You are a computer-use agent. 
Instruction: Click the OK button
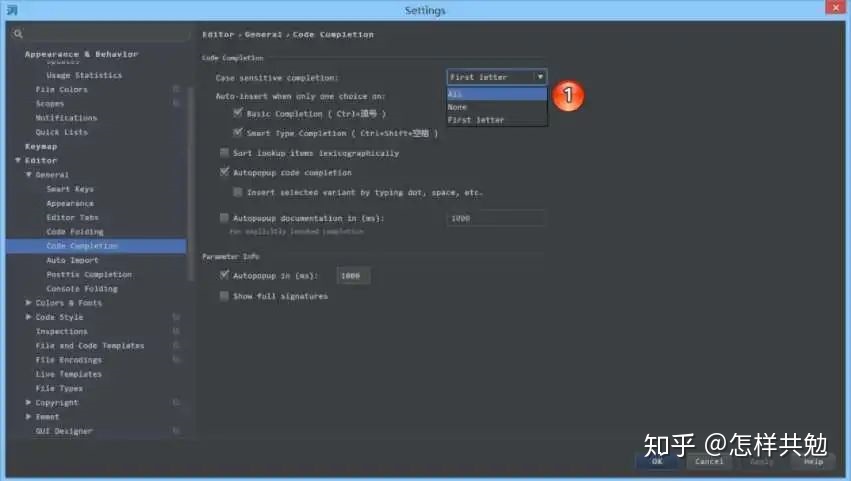tap(657, 461)
